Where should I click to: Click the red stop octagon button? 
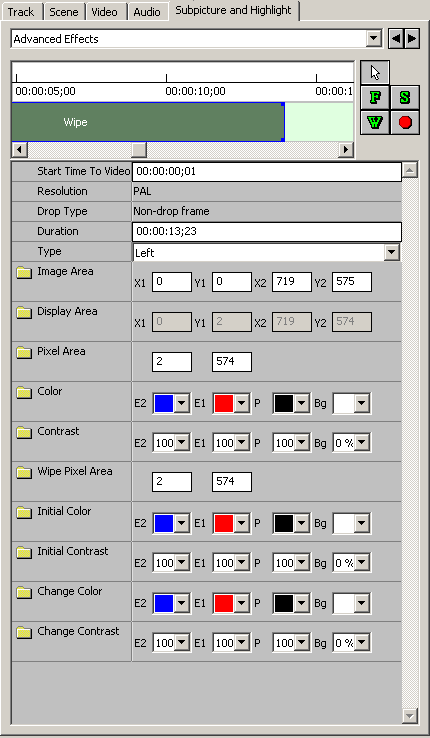coord(405,122)
